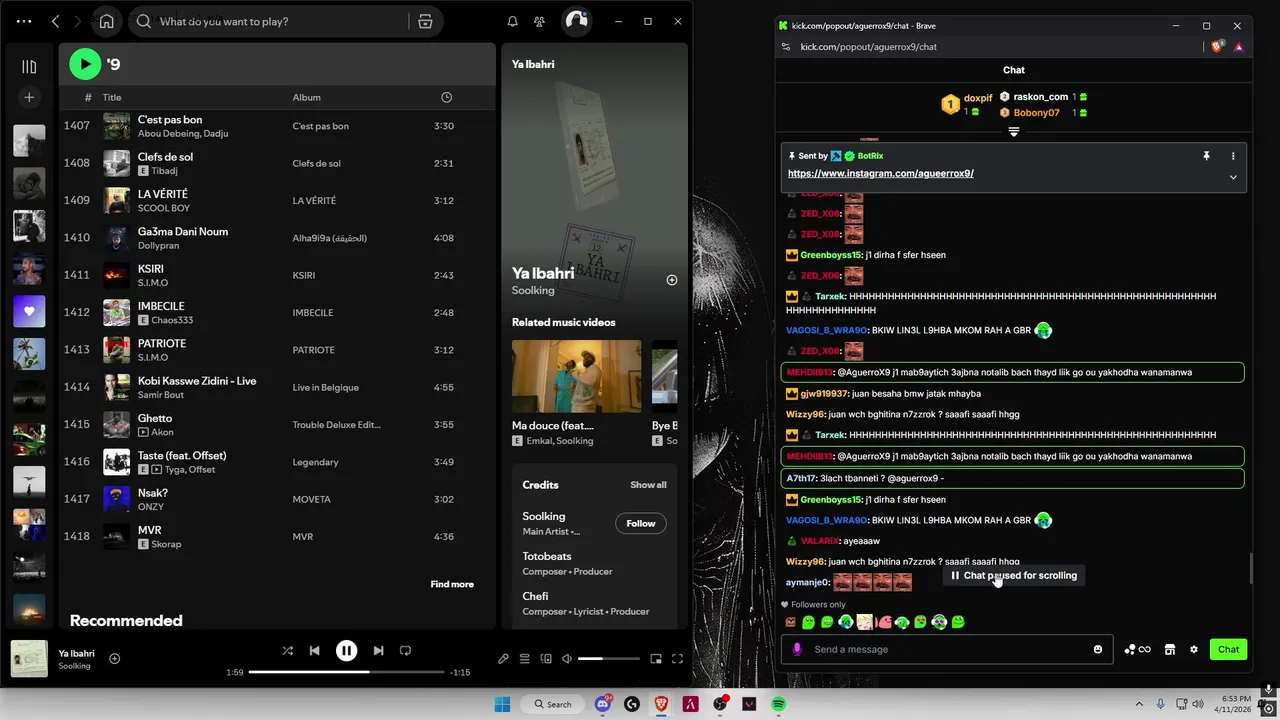
Task: Toggle shuffle in player bar
Action: 287,650
